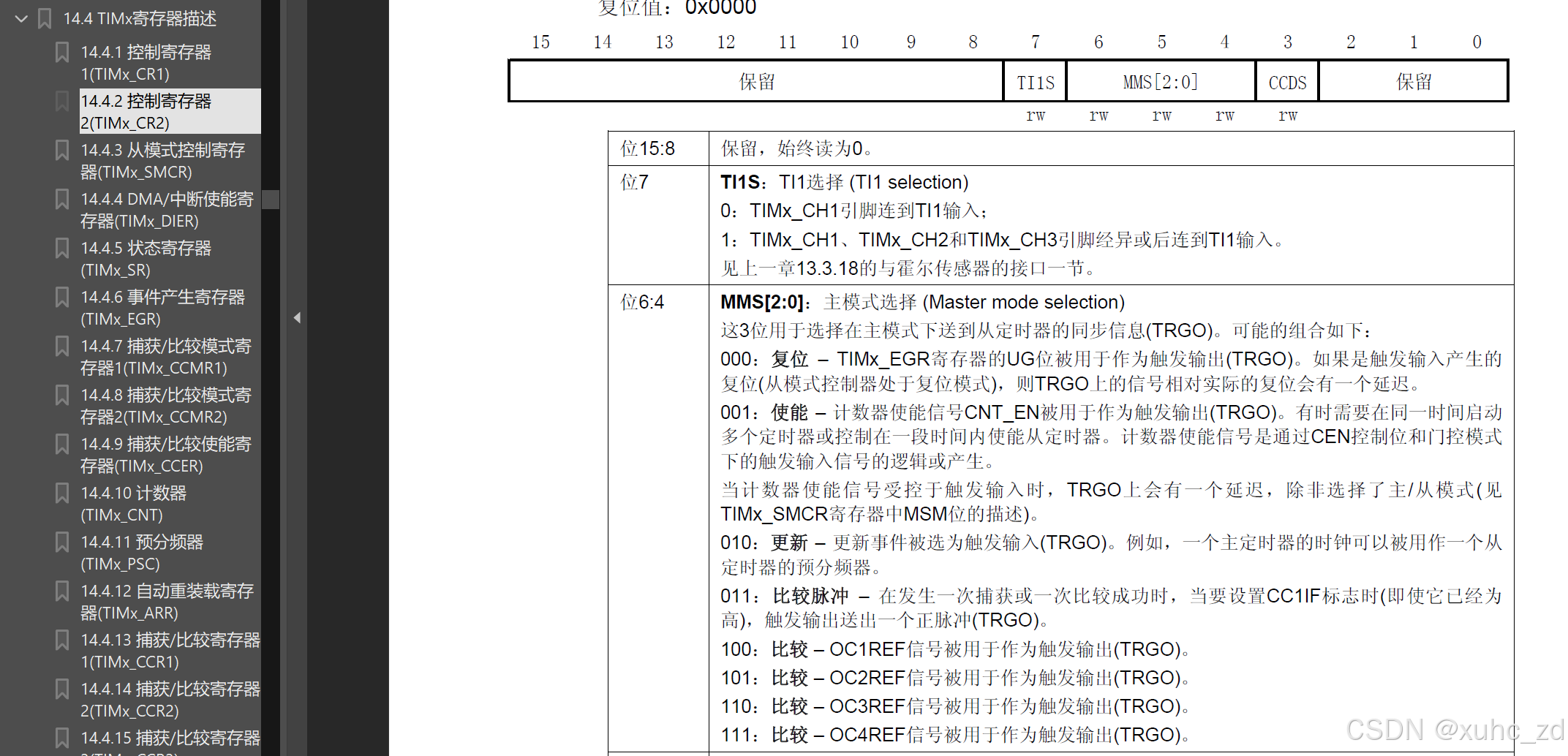Click the TI1S bit field cell
The image size is (1568, 756).
pos(1035,82)
